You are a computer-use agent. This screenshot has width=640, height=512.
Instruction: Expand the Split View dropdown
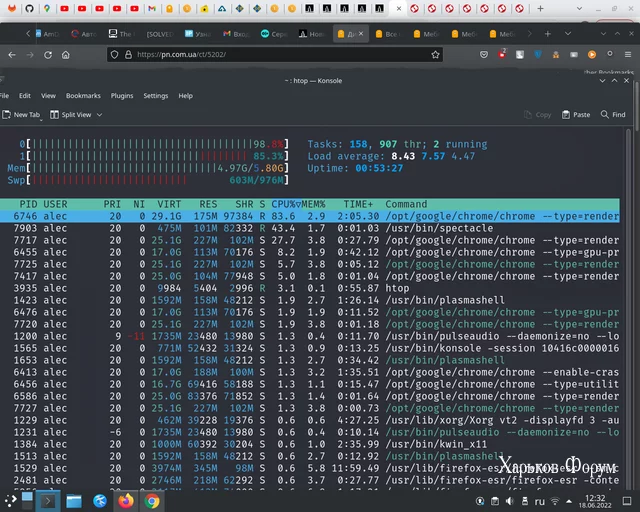tap(98, 115)
